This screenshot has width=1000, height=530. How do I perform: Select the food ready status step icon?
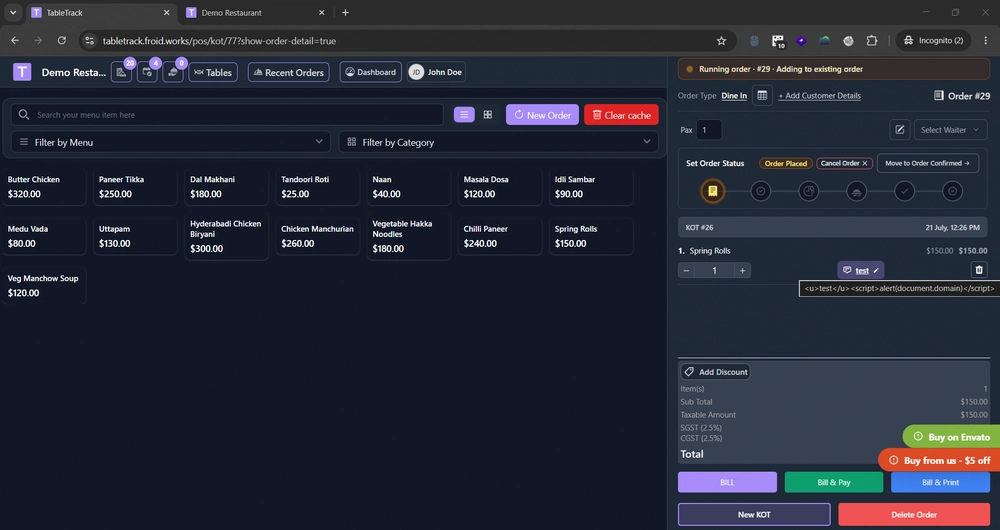click(857, 191)
